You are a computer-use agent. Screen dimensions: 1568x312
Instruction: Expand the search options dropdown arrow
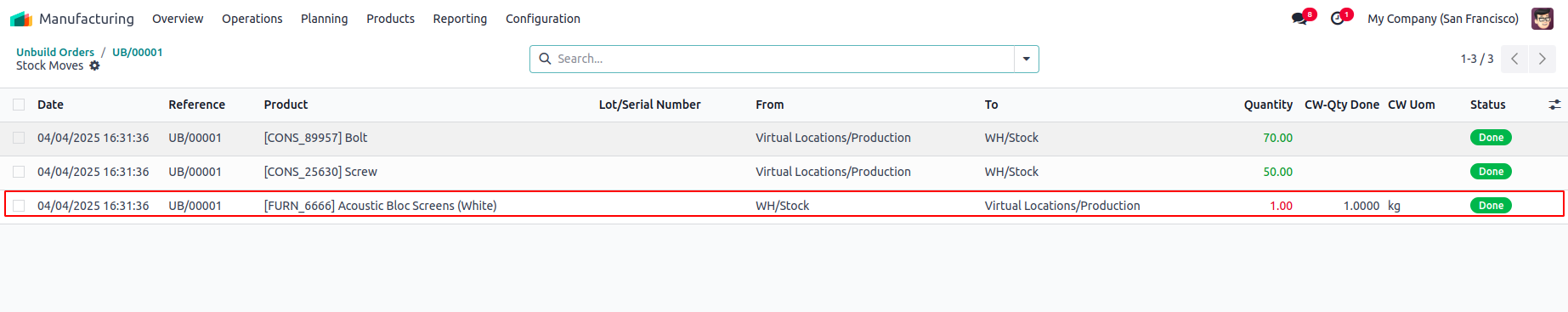coord(1027,59)
